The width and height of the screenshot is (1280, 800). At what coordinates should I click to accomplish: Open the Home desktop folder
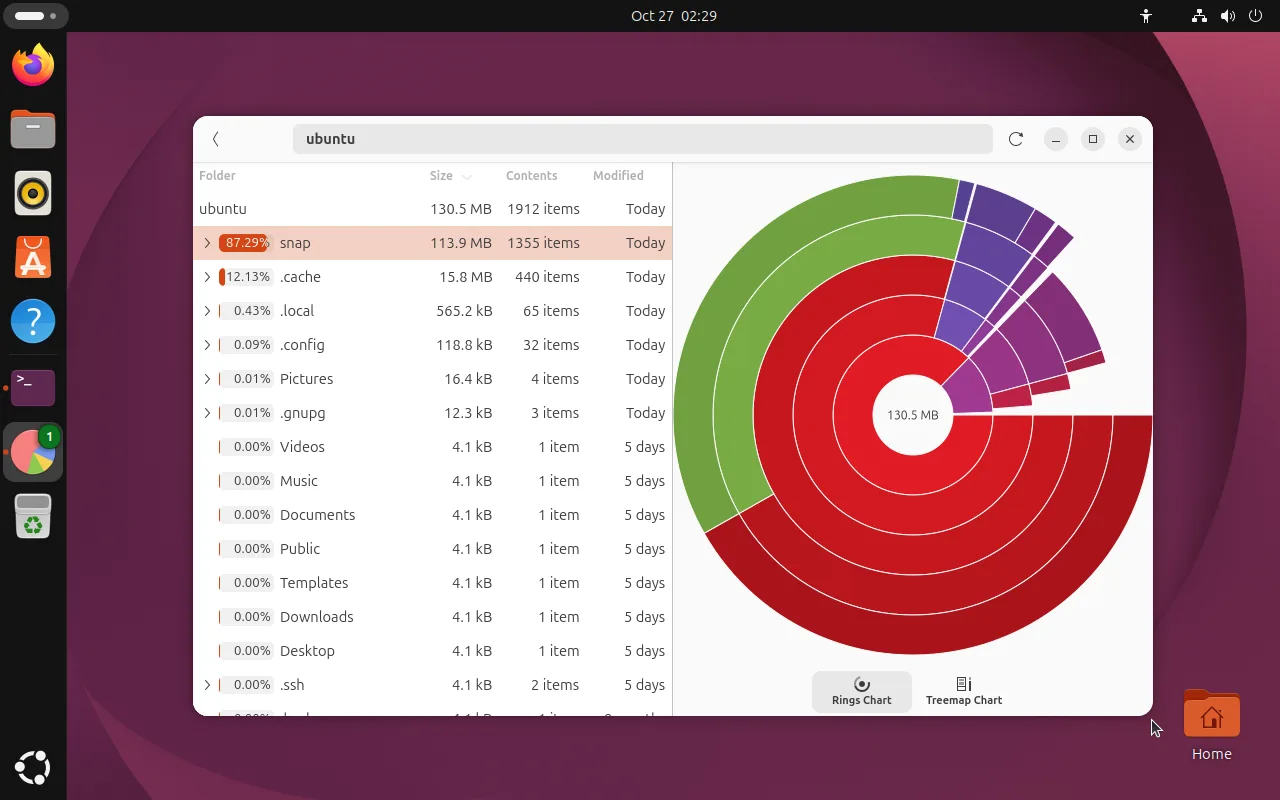tap(1211, 726)
